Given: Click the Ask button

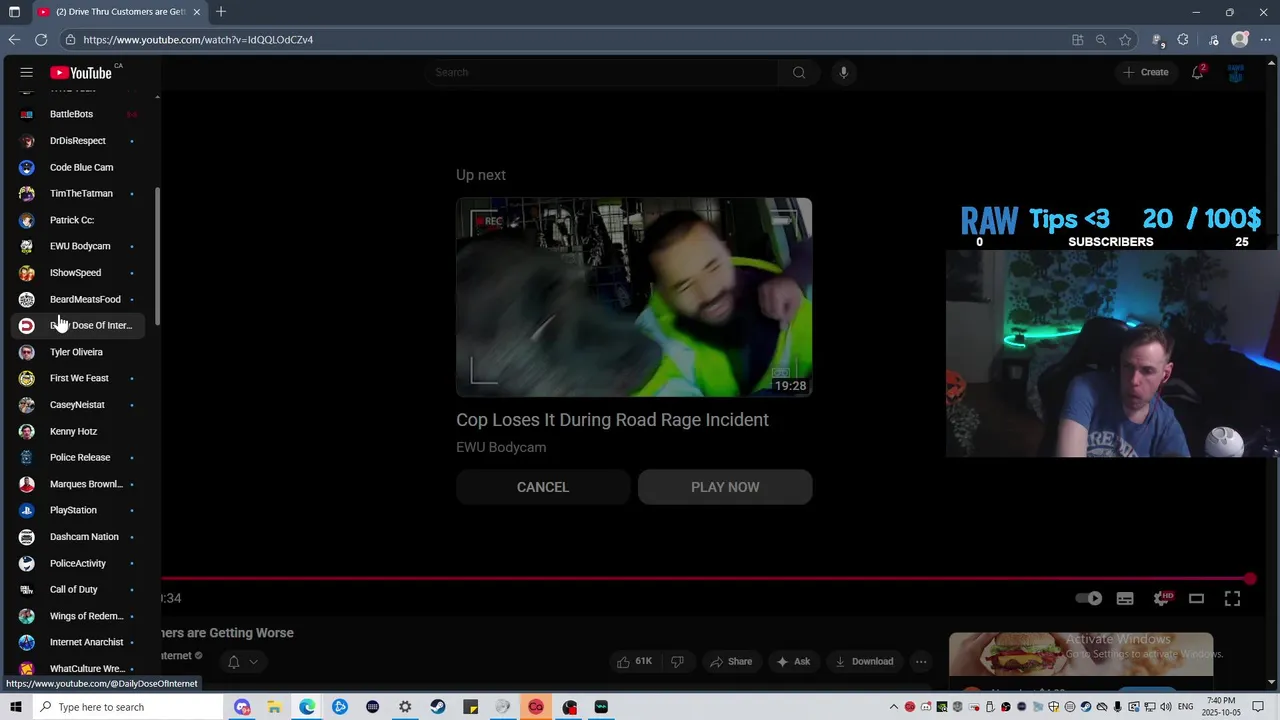Looking at the screenshot, I should [x=793, y=661].
